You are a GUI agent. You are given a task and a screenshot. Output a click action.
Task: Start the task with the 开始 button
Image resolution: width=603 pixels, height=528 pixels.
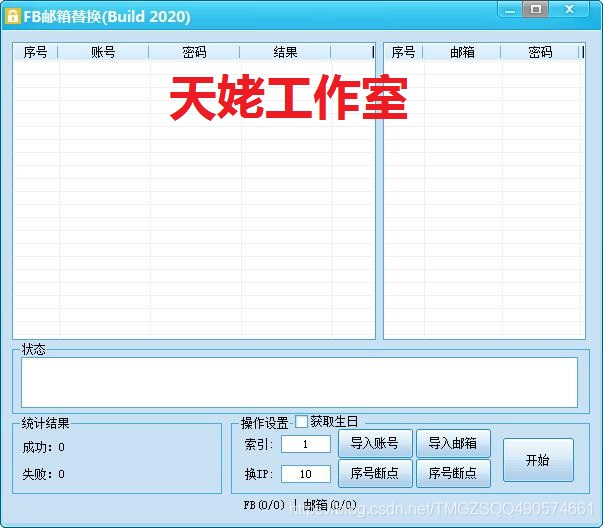[538, 460]
